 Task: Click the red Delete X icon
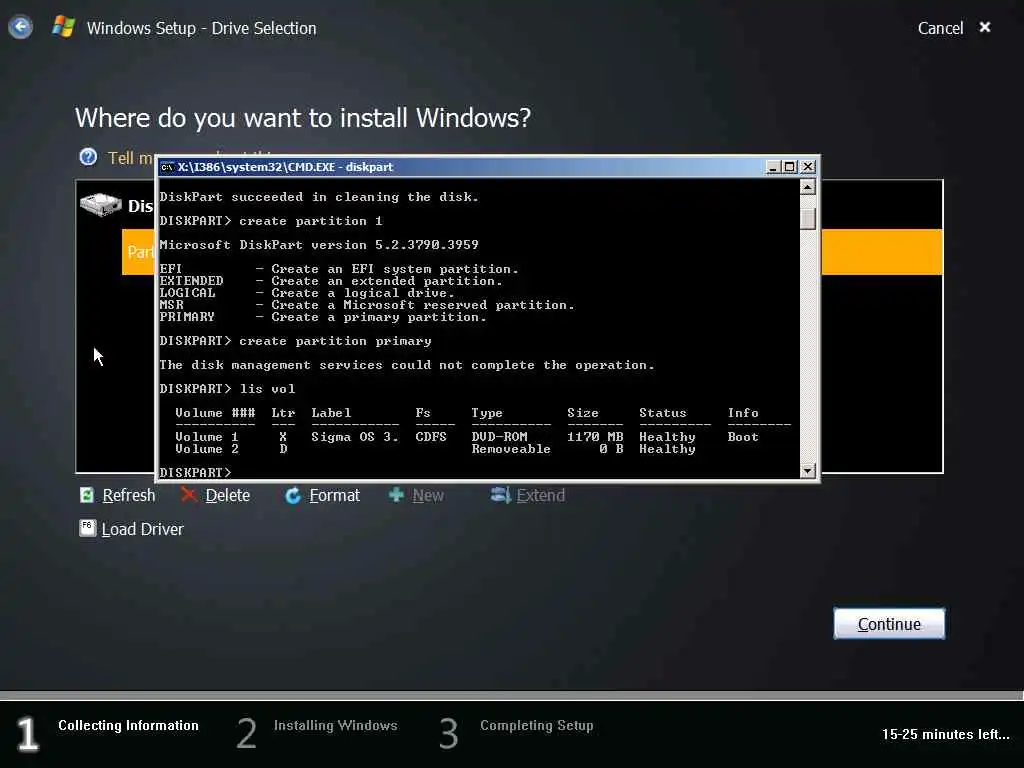(x=189, y=494)
